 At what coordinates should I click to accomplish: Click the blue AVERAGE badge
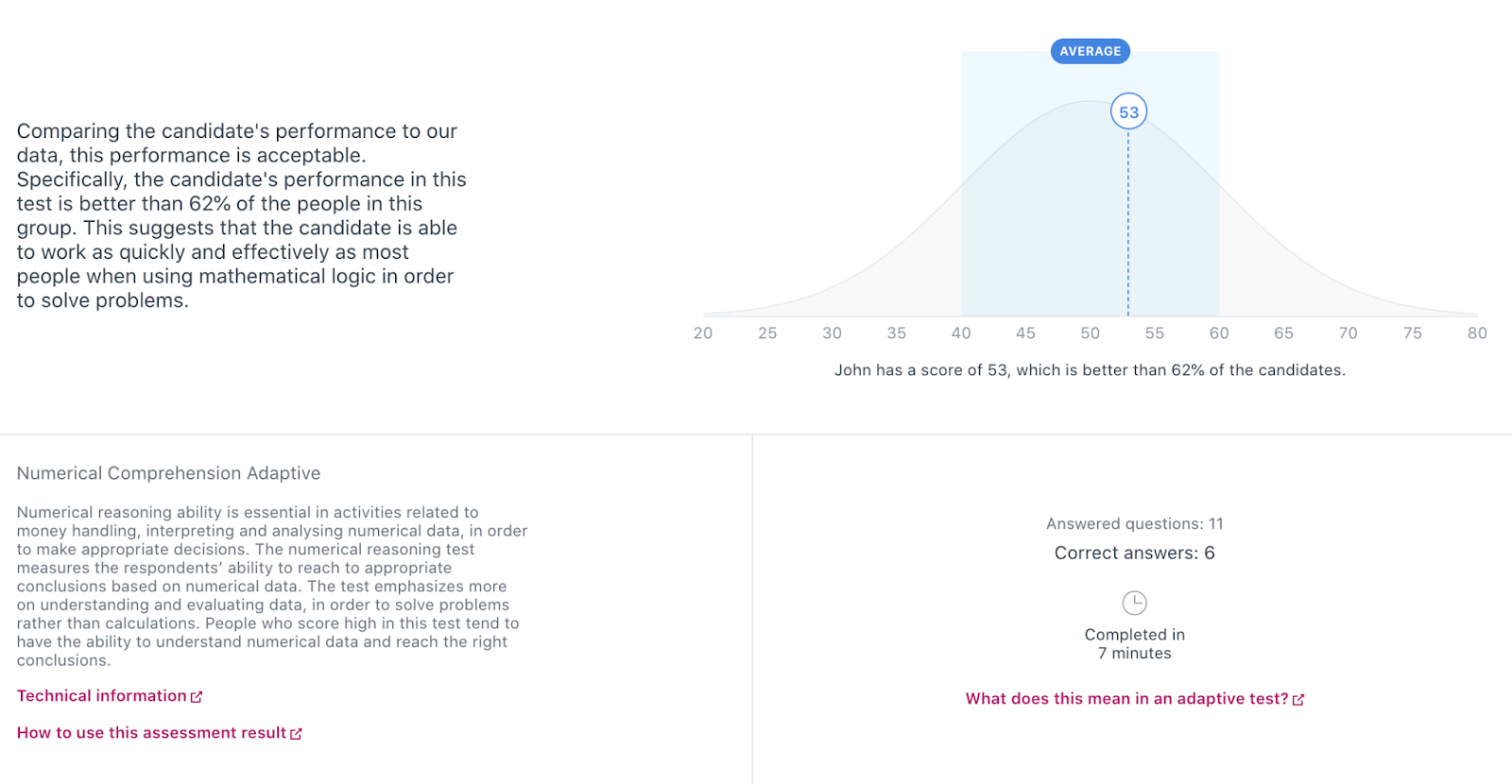point(1091,51)
